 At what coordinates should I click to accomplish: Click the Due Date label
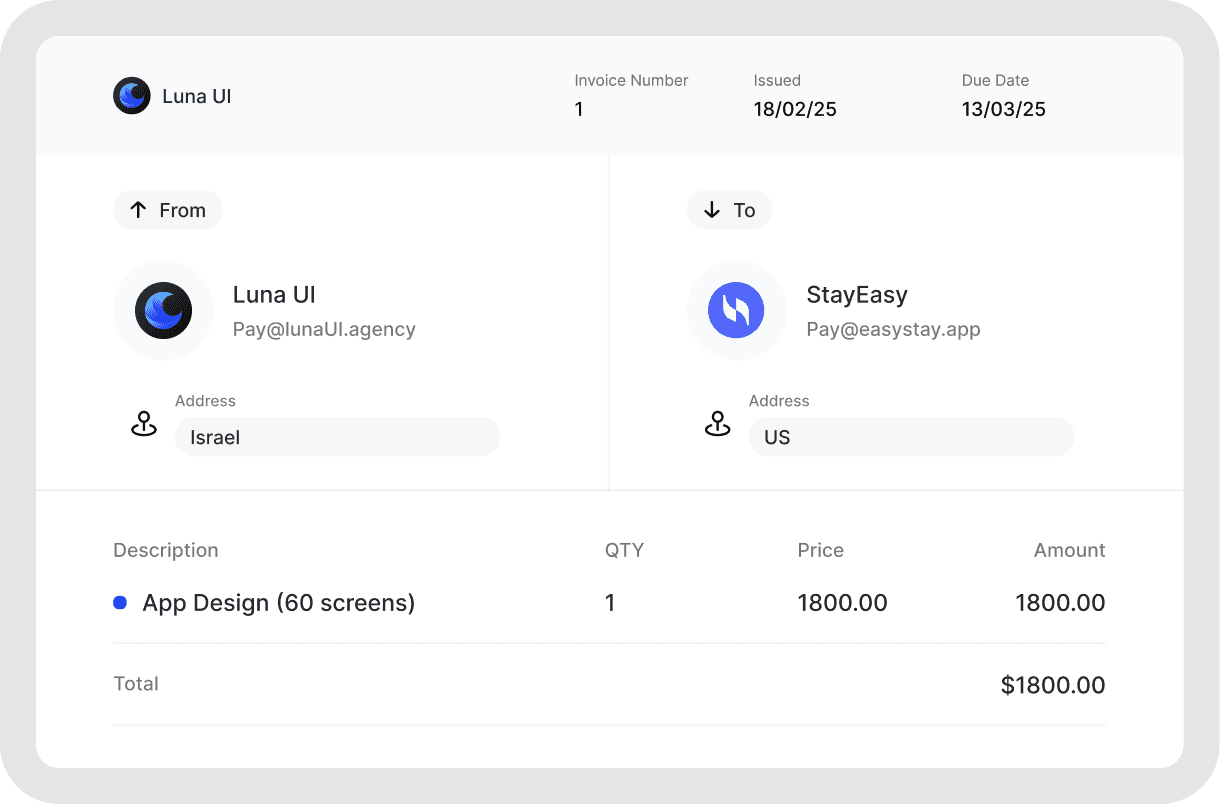click(995, 80)
